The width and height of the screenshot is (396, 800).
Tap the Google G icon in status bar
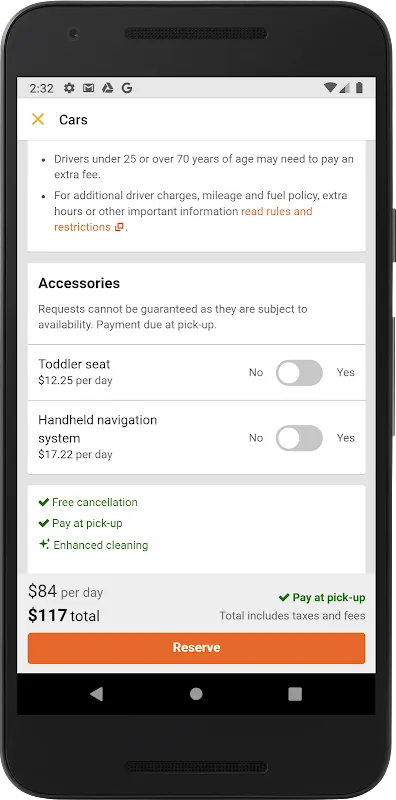[127, 88]
